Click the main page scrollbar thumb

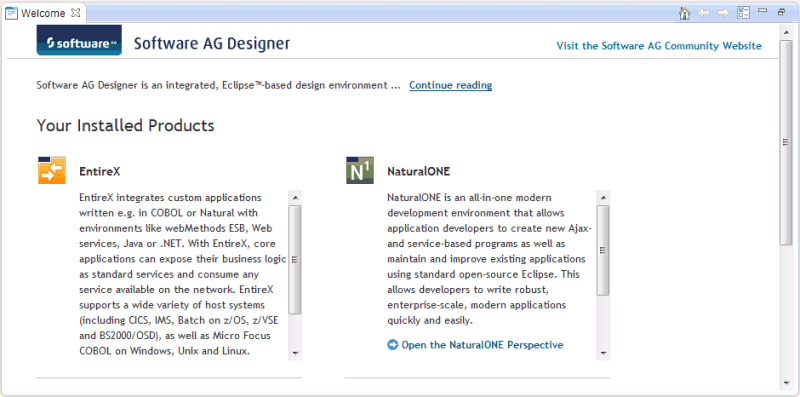pos(786,143)
